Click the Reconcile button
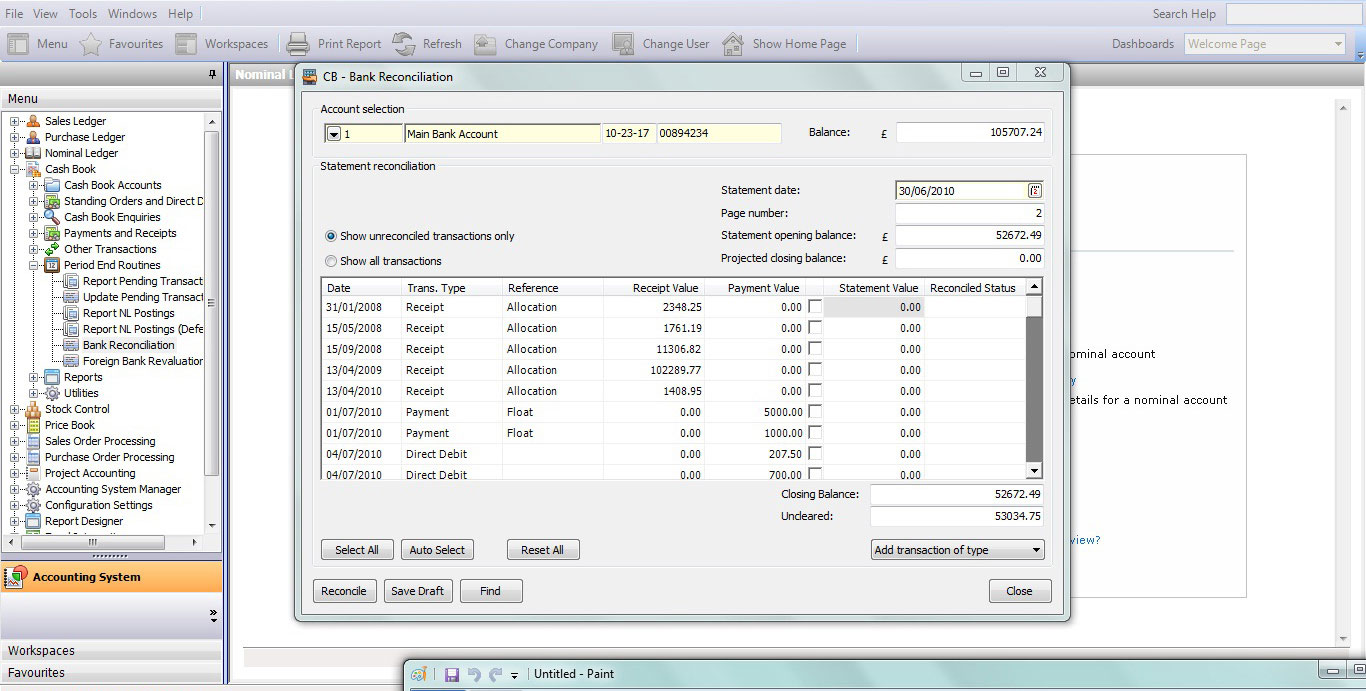Screen dimensions: 1366x691 click(344, 591)
